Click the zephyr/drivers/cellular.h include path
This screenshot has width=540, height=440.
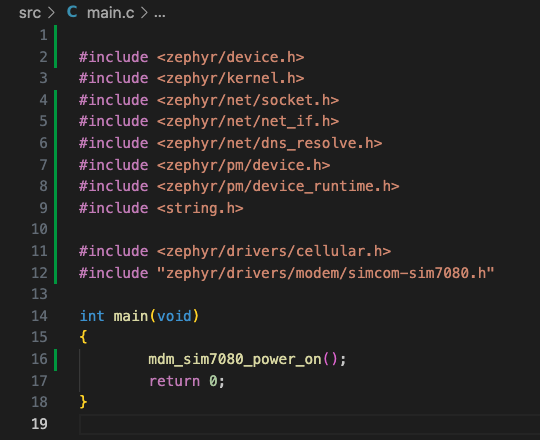tap(274, 251)
